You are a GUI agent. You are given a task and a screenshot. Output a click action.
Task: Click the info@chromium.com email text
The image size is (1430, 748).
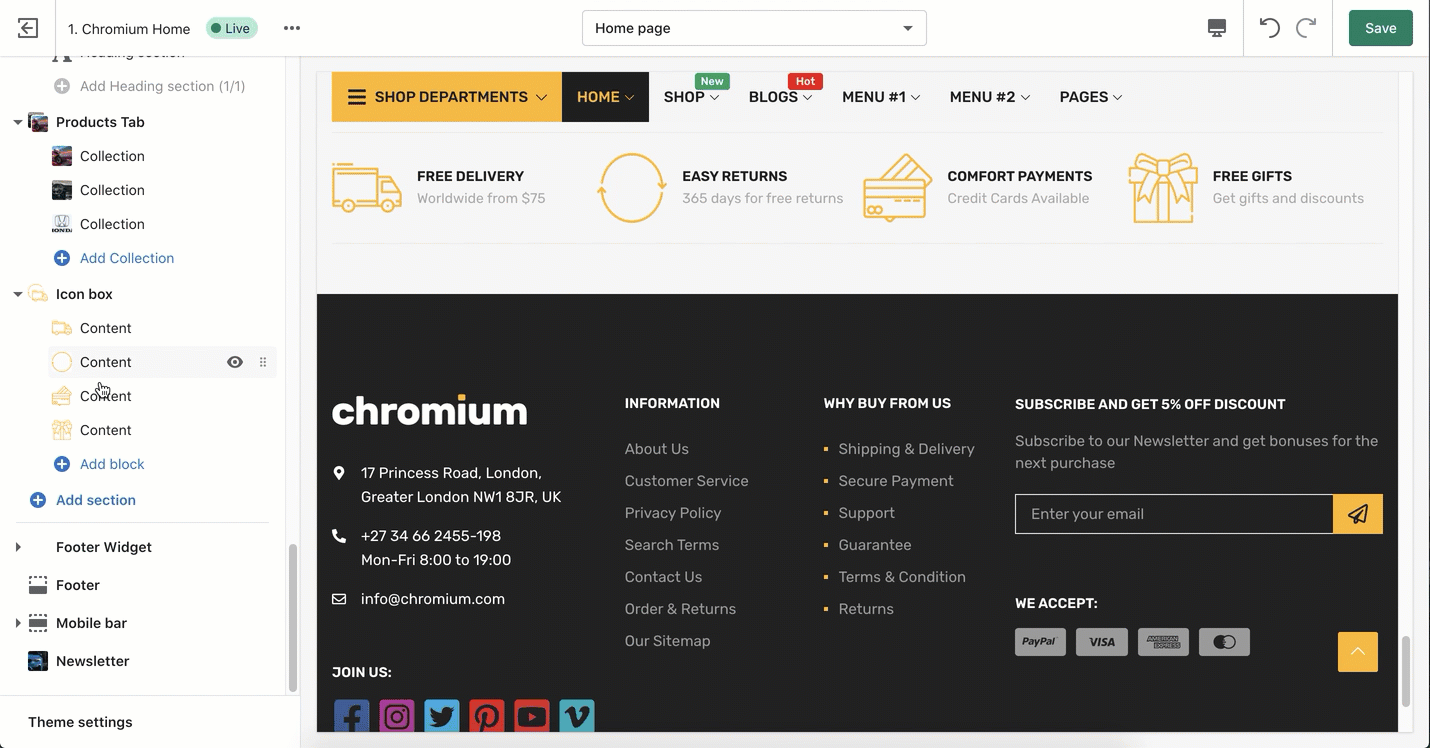433,599
